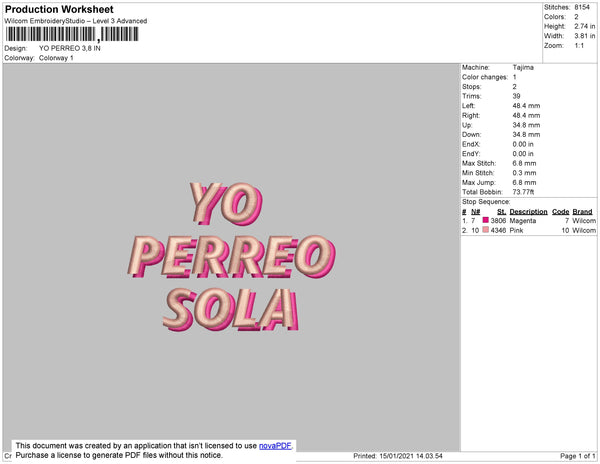Click the 'Pink' description in row 2
This screenshot has width=600, height=464.
[516, 230]
